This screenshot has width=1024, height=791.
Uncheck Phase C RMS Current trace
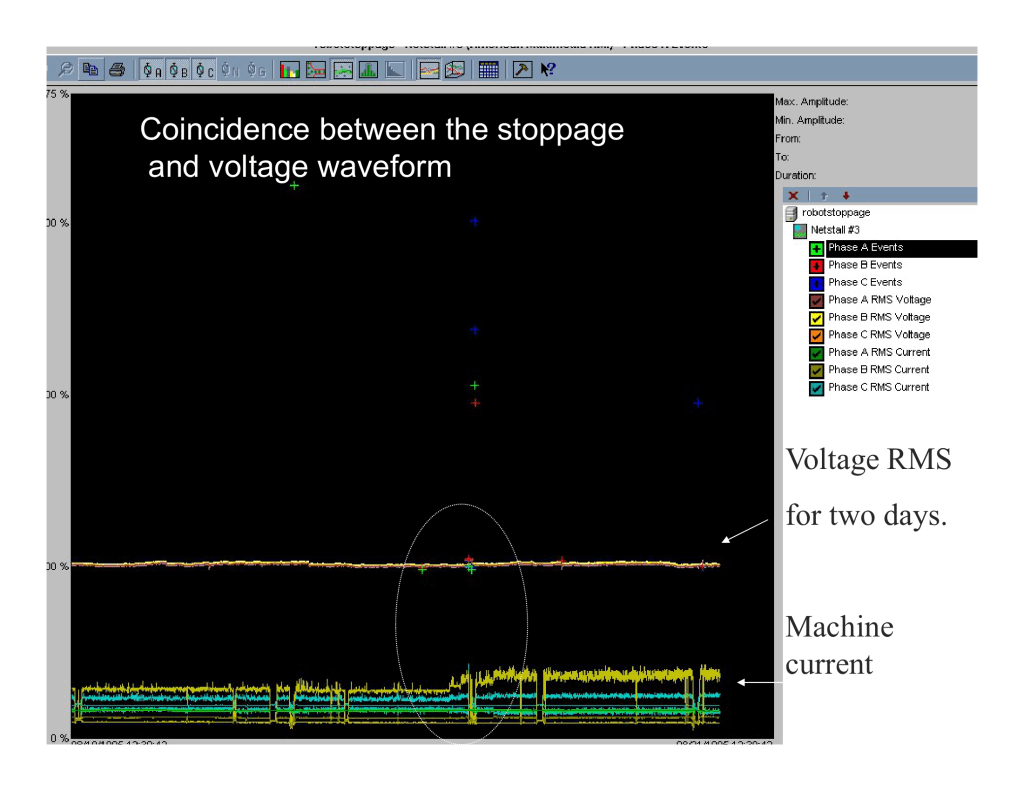click(x=816, y=388)
